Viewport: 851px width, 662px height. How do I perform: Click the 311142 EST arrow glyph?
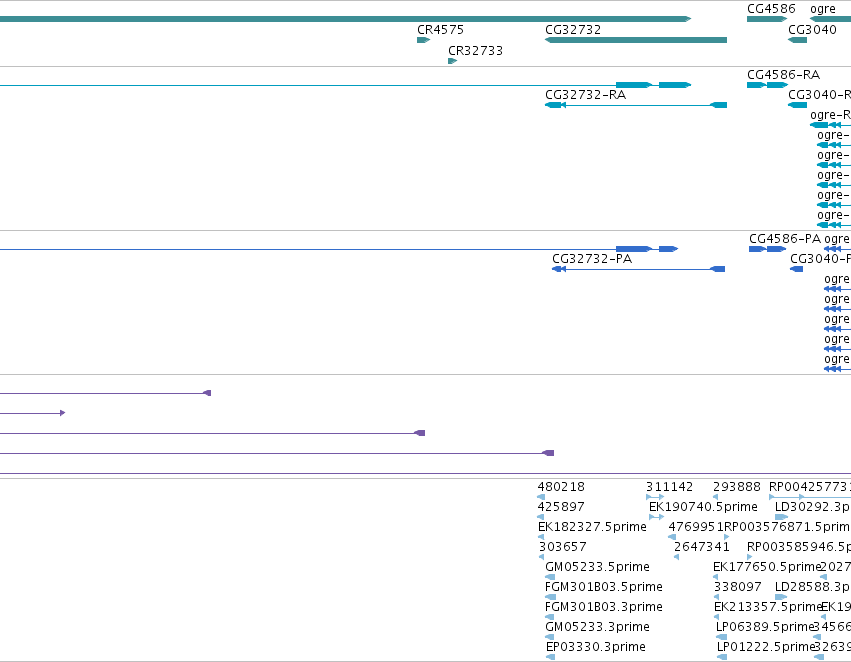click(x=655, y=497)
